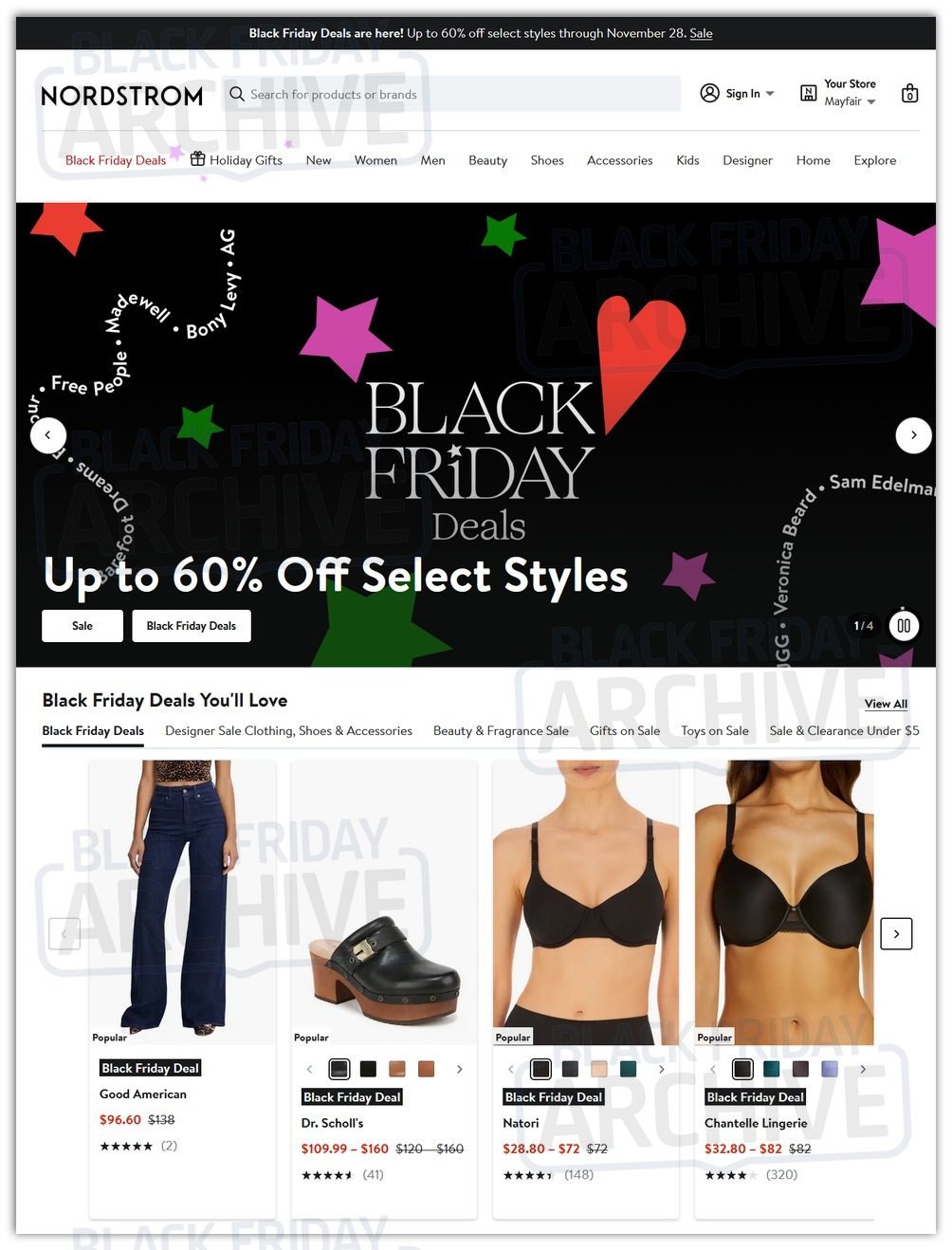
Task: Go to previous hero banner slide
Action: [48, 435]
